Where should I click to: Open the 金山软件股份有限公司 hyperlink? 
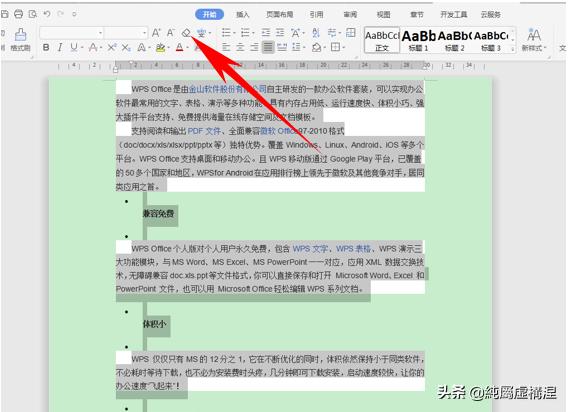pos(227,89)
